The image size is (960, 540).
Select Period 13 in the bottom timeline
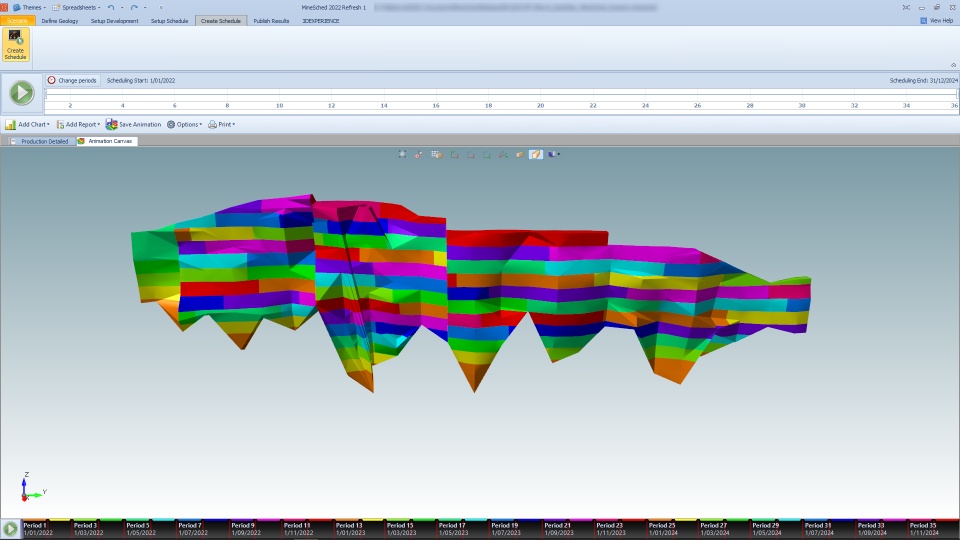(350, 529)
